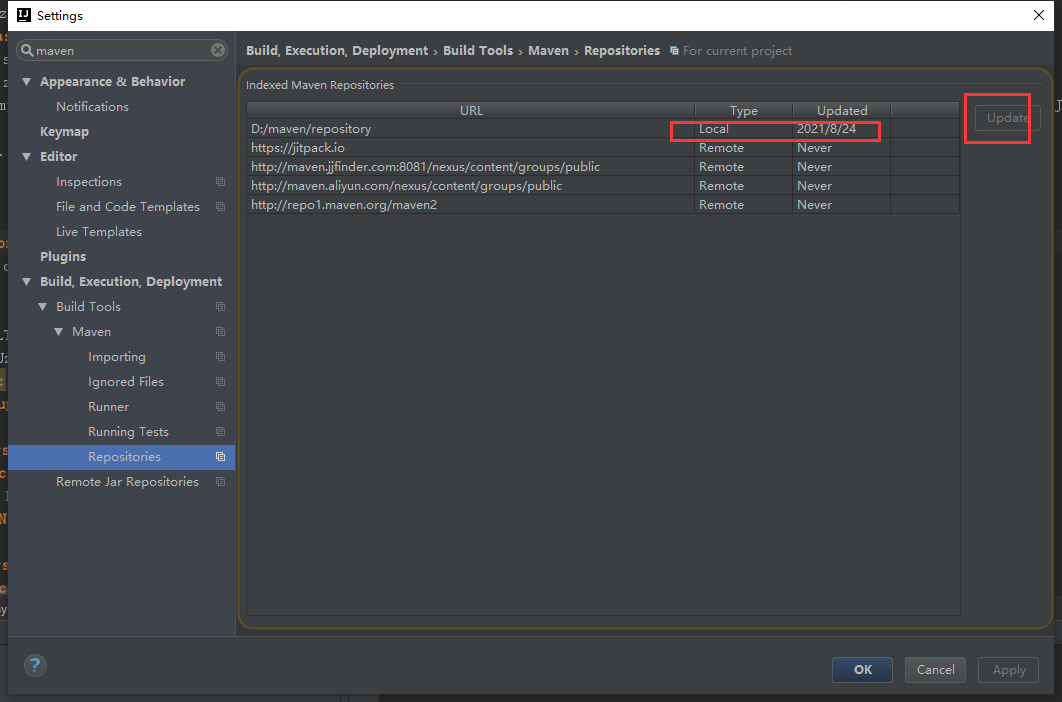
Task: Click the project-level icon beside Running Tests
Action: (x=220, y=432)
